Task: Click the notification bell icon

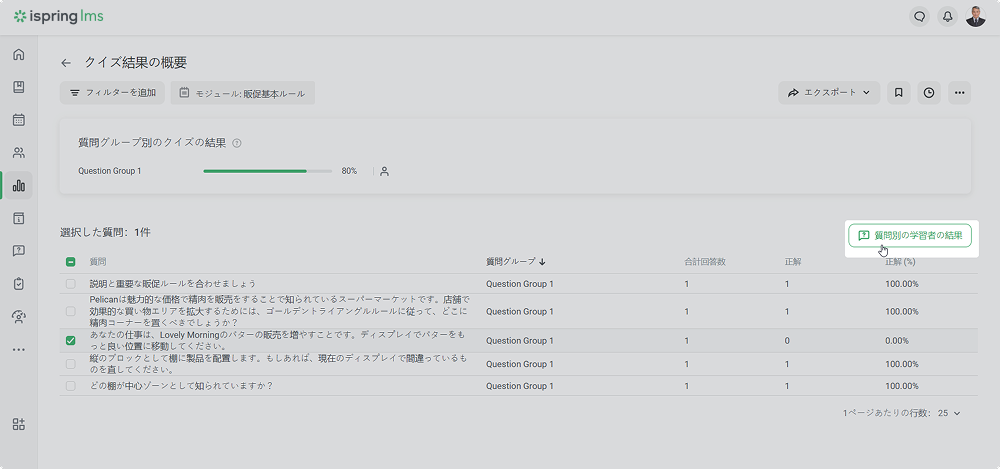Action: (x=946, y=17)
